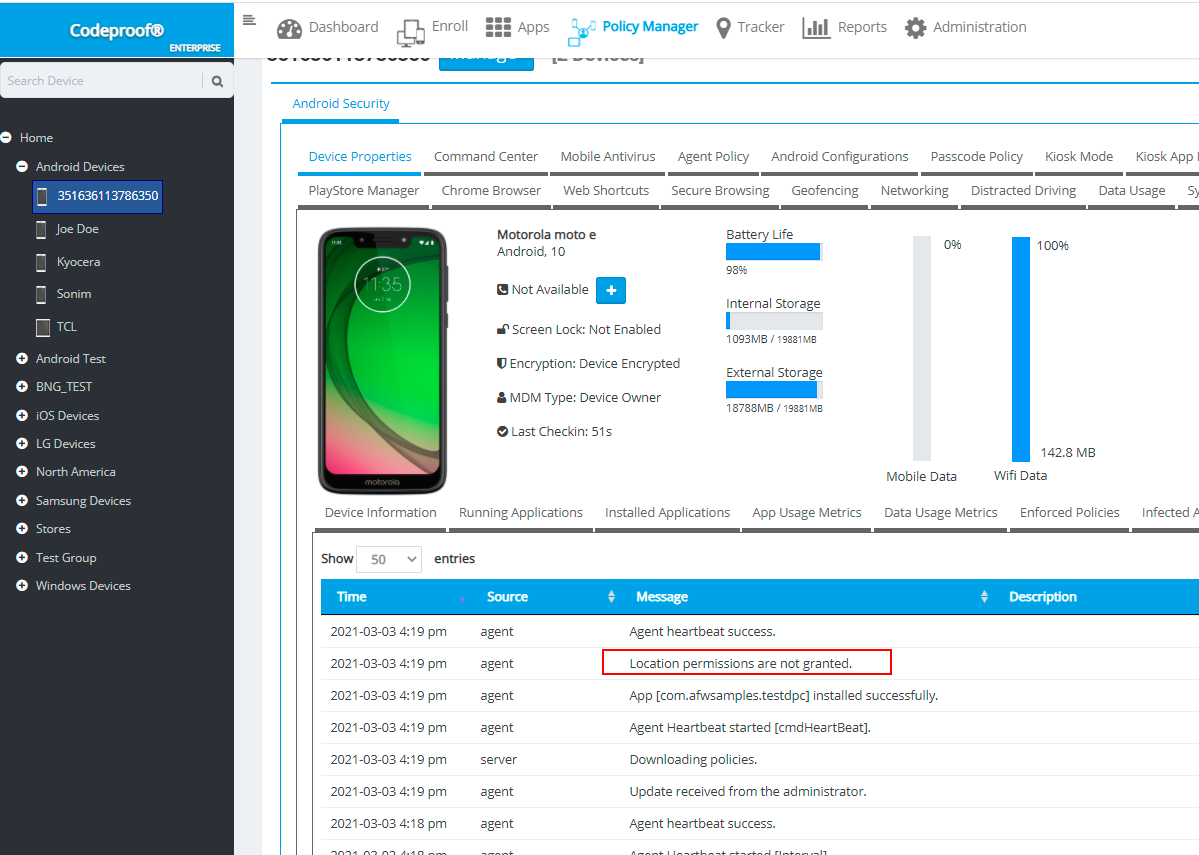
Task: Open the Networking tab
Action: coord(915,191)
